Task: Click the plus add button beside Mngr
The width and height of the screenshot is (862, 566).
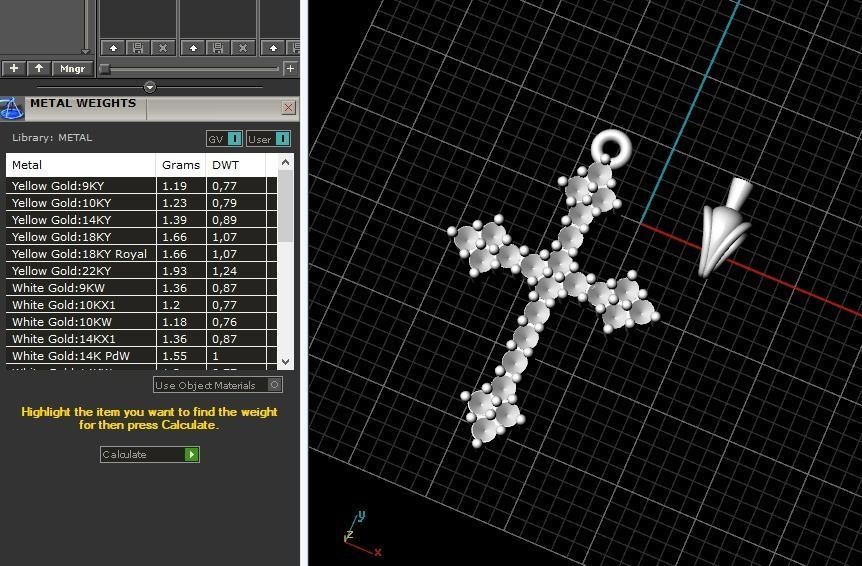Action: pos(14,68)
